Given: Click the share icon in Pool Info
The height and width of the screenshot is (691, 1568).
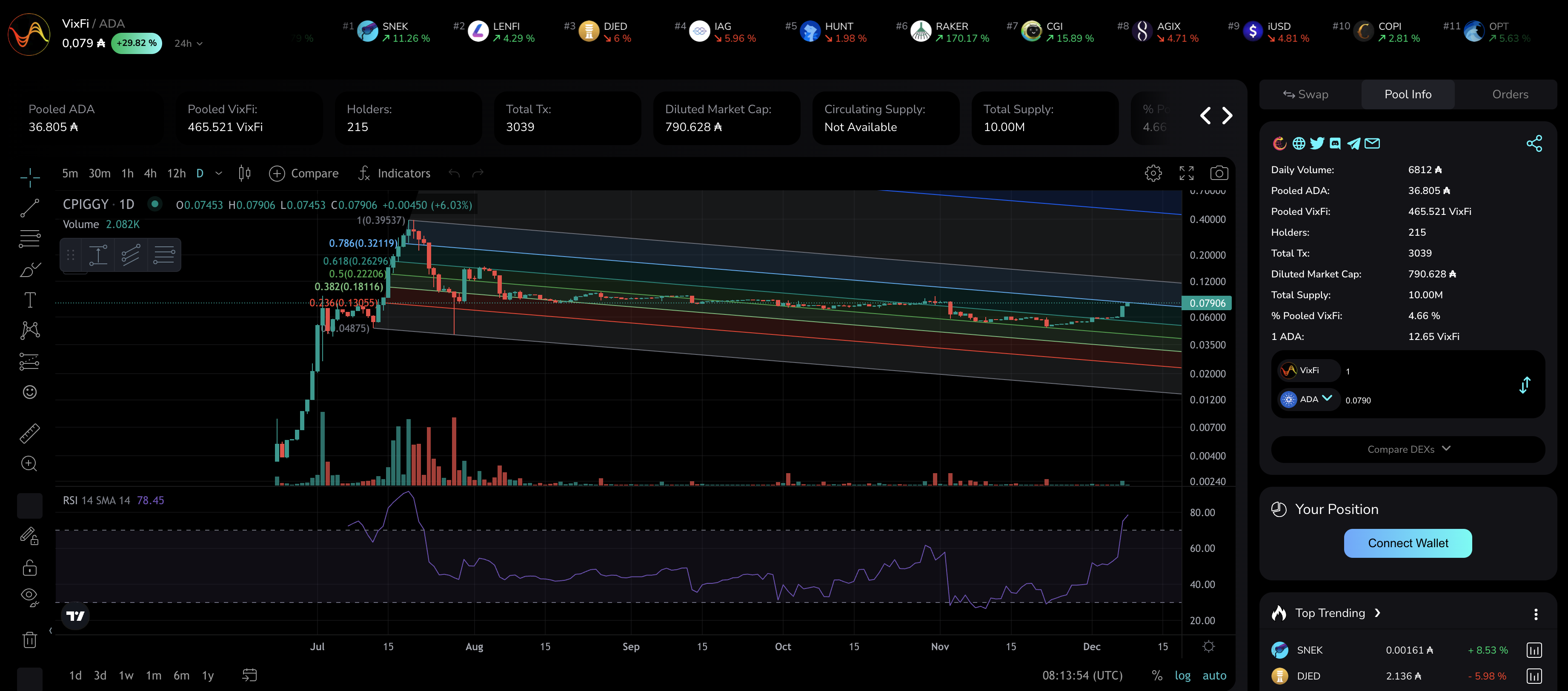Looking at the screenshot, I should 1534,143.
